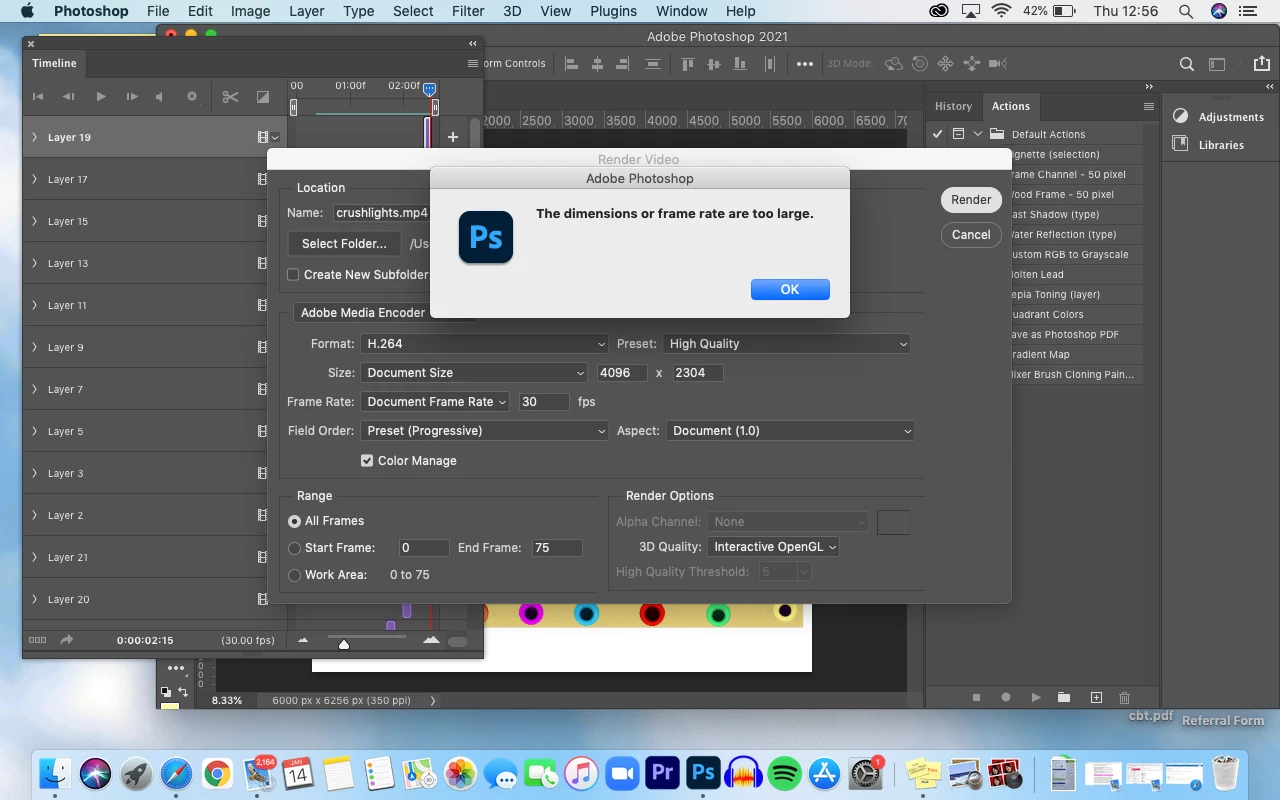Click Stop recording in Actions panel
Image resolution: width=1280 pixels, height=800 pixels.
pyautogui.click(x=976, y=697)
